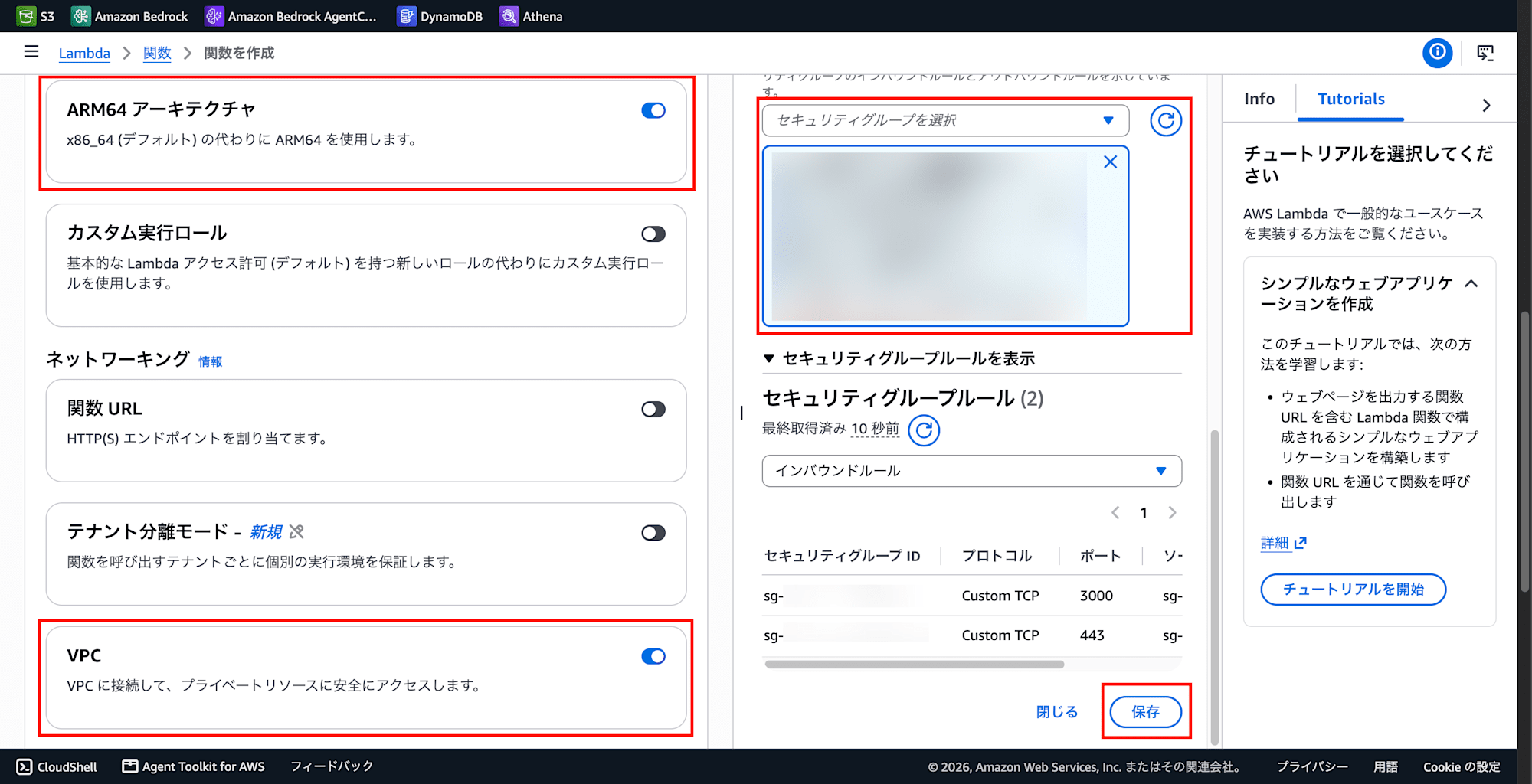Open プライバシー link in footer
The image size is (1532, 784).
click(1312, 766)
